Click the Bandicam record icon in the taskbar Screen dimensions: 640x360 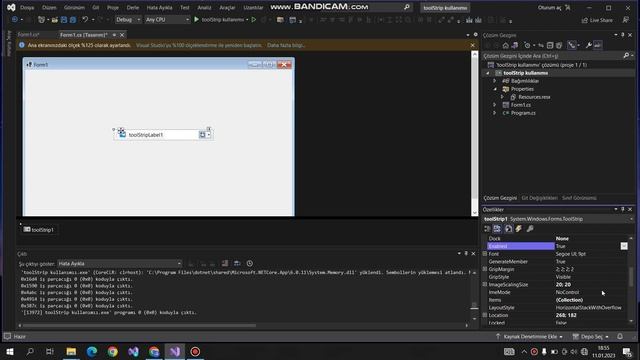(x=195, y=351)
